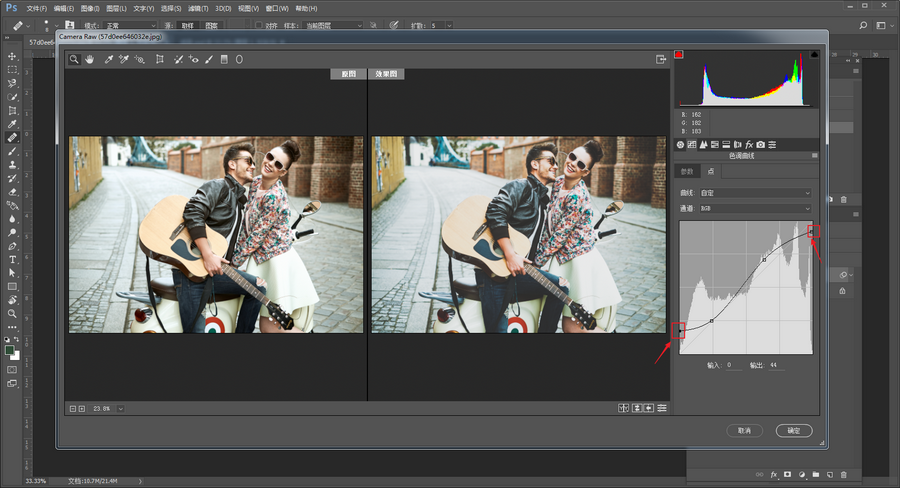This screenshot has height=488, width=900.
Task: Select the Zoom tool in Camera Raw
Action: coord(74,60)
